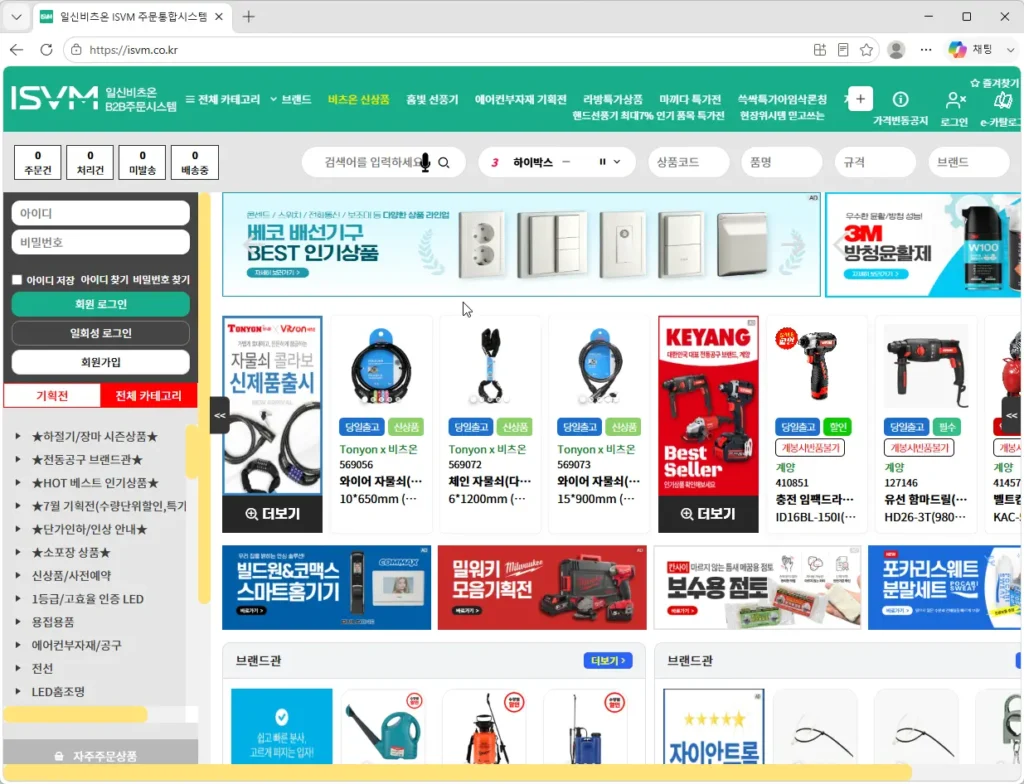Switch to 전체 카테고리 tab in sidebar
The height and width of the screenshot is (784, 1024).
[148, 395]
